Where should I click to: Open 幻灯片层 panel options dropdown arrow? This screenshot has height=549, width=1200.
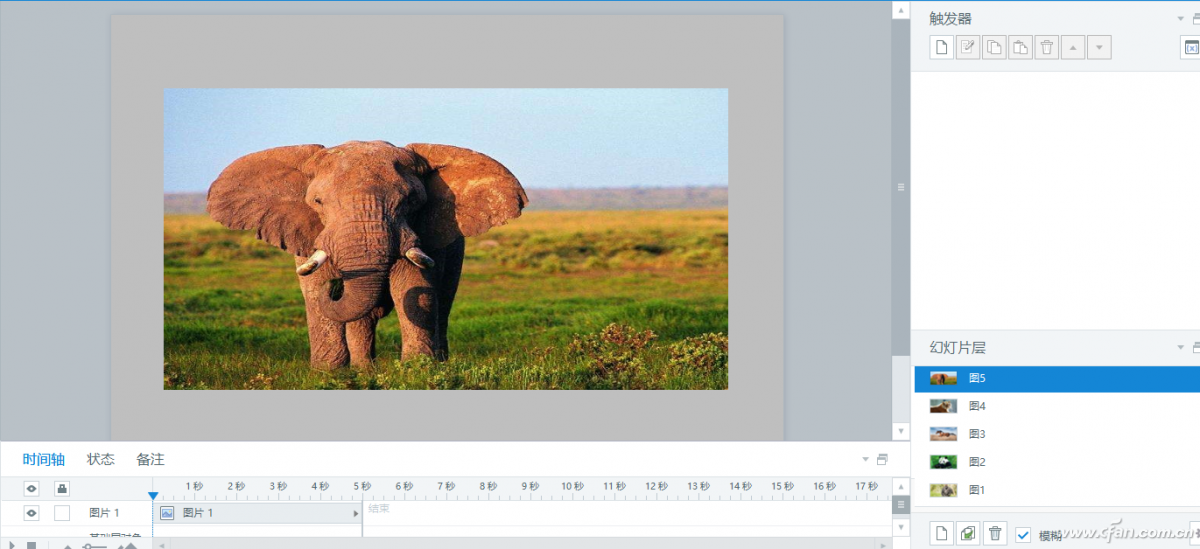pos(1180,347)
